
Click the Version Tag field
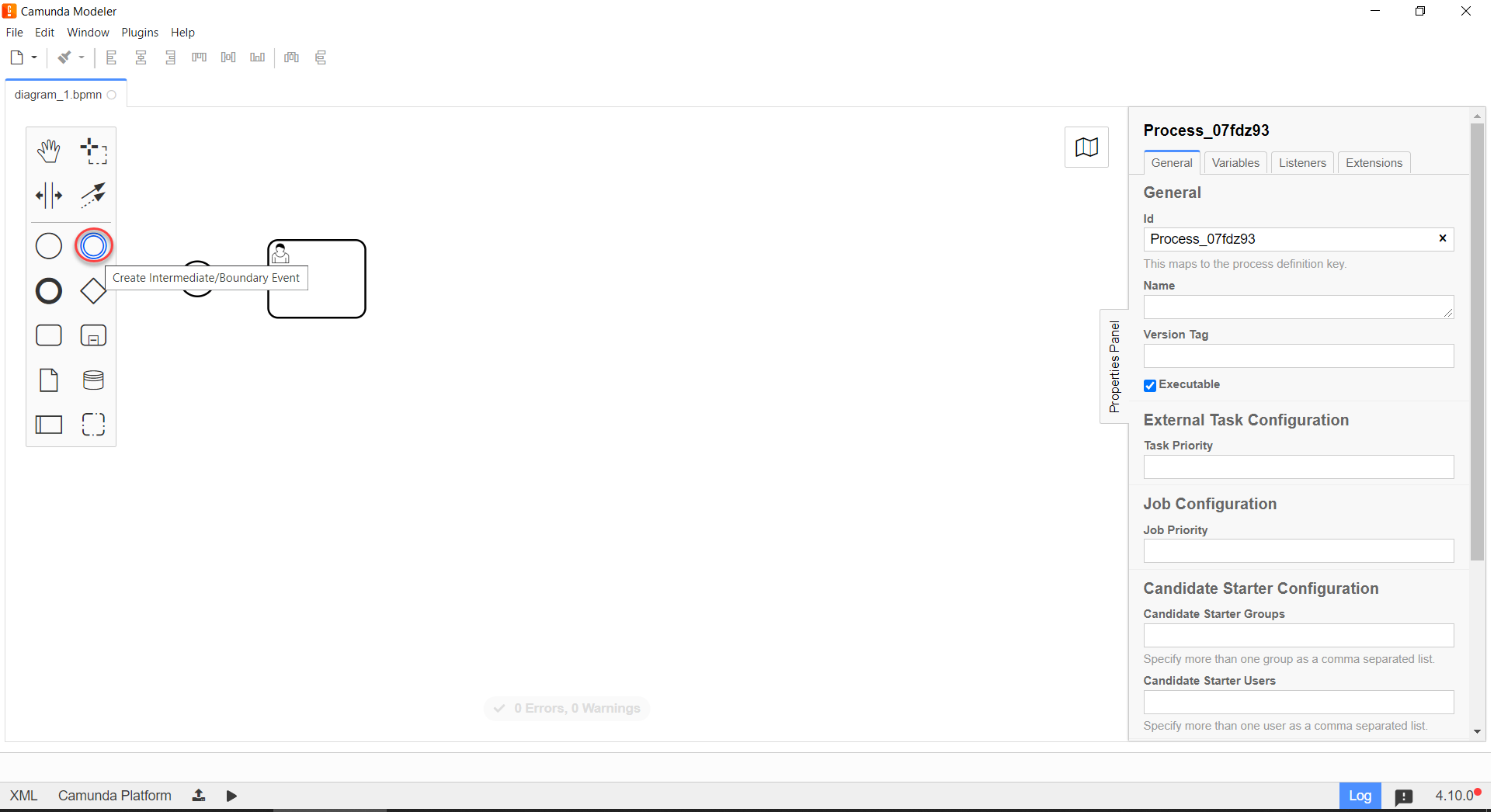(1298, 356)
